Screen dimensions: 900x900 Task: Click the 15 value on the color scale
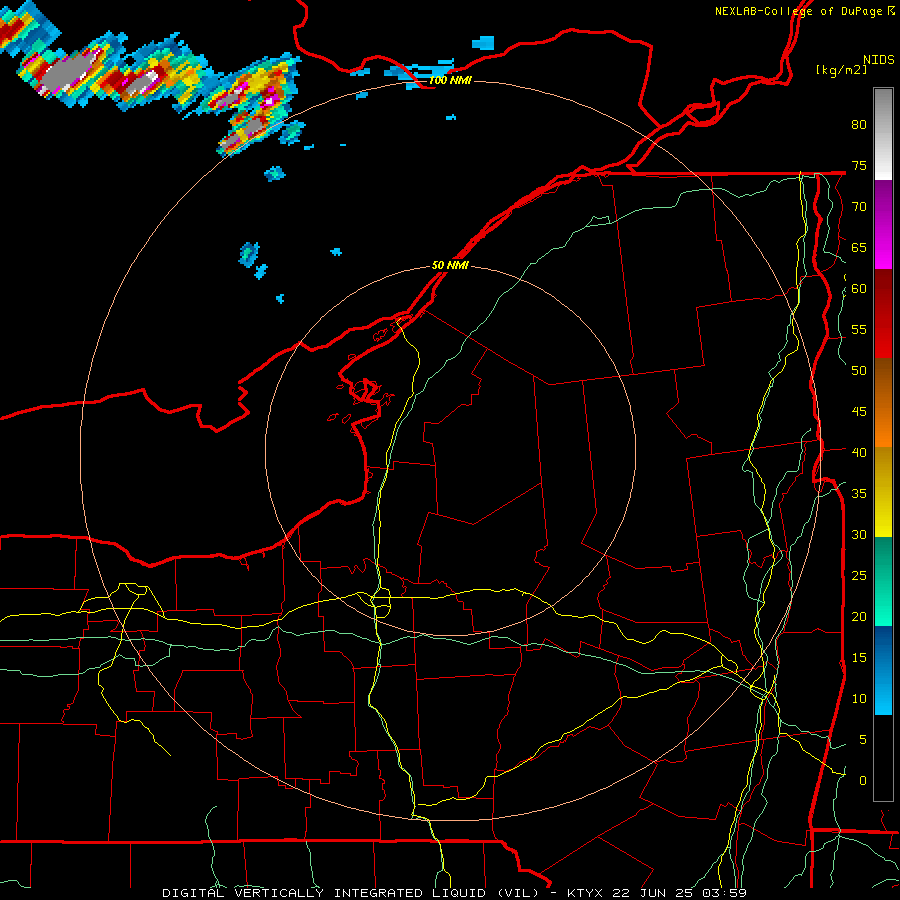point(859,658)
